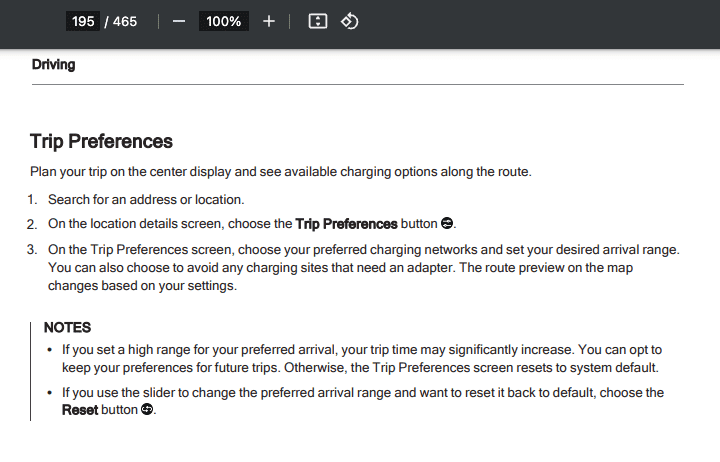The height and width of the screenshot is (462, 720).
Task: Click the bold Trip Preferences text in step 2
Action: coord(346,224)
